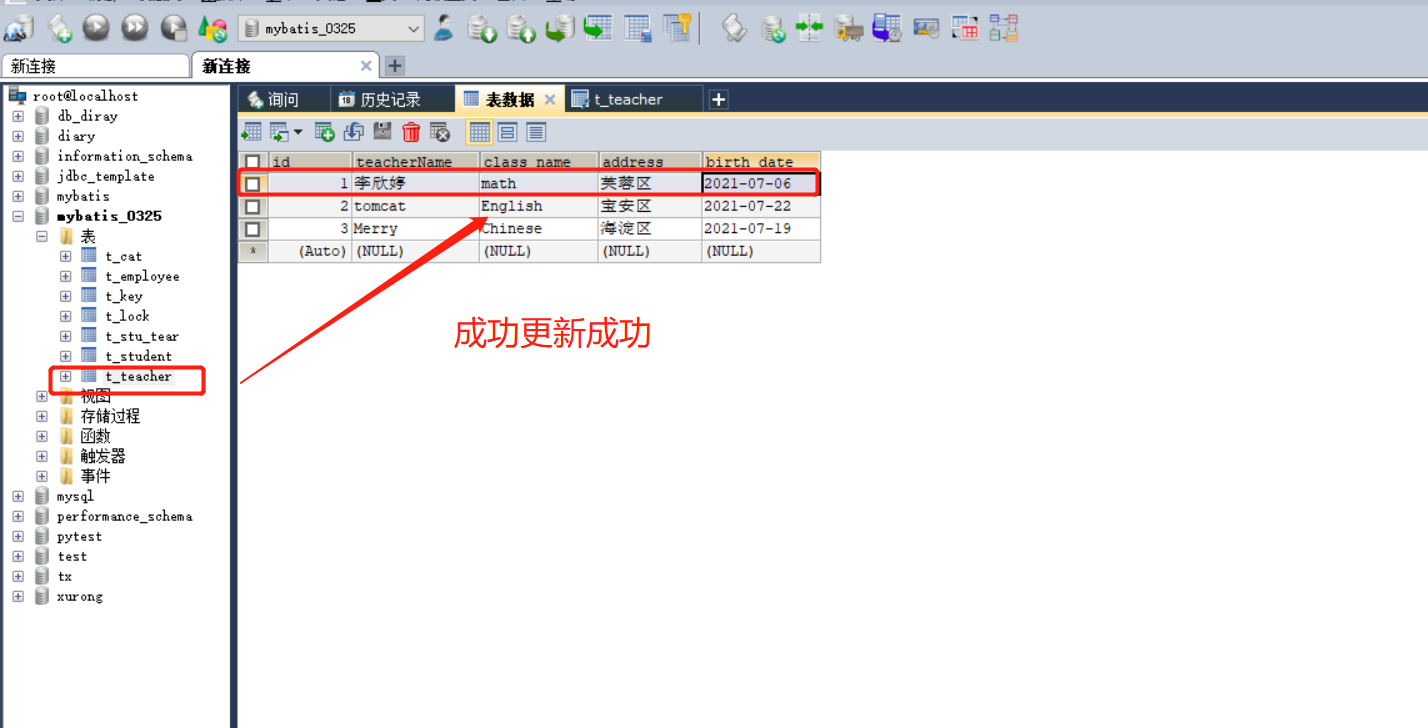The width and height of the screenshot is (1428, 728).
Task: Click the scroll-shaped toolbar icon
Action: click(735, 28)
